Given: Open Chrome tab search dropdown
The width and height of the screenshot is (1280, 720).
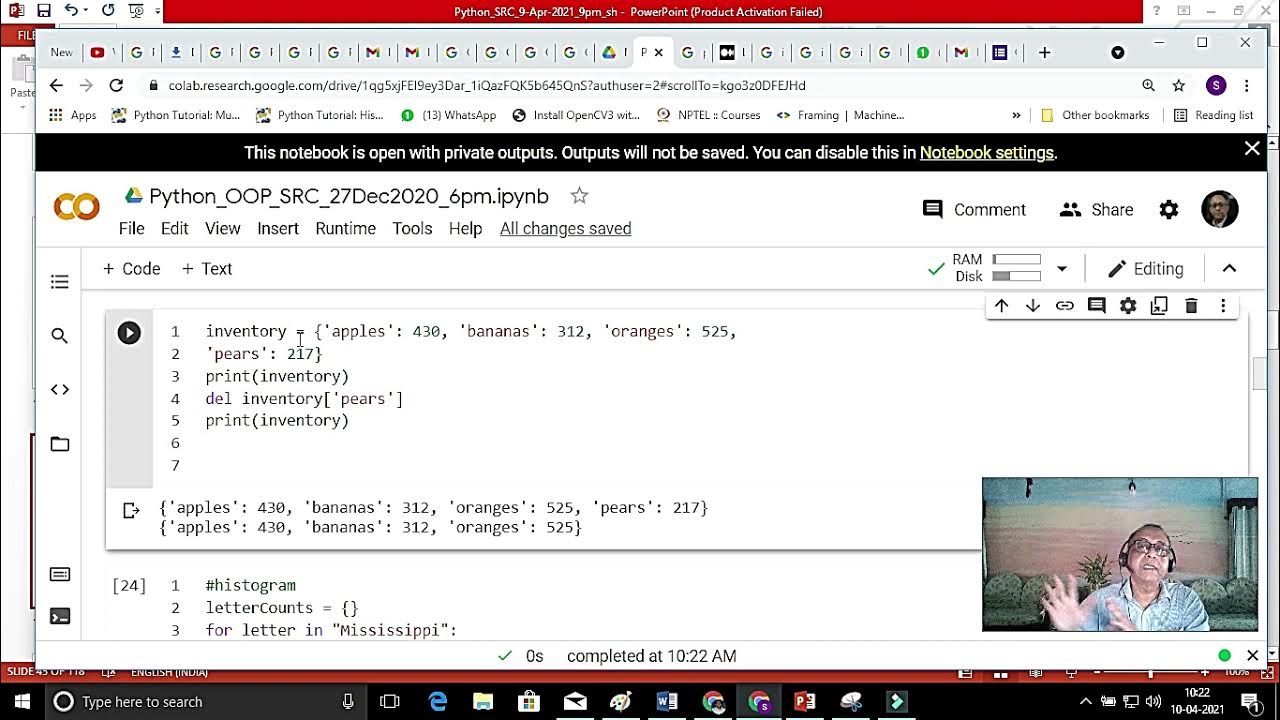Looking at the screenshot, I should [1118, 52].
